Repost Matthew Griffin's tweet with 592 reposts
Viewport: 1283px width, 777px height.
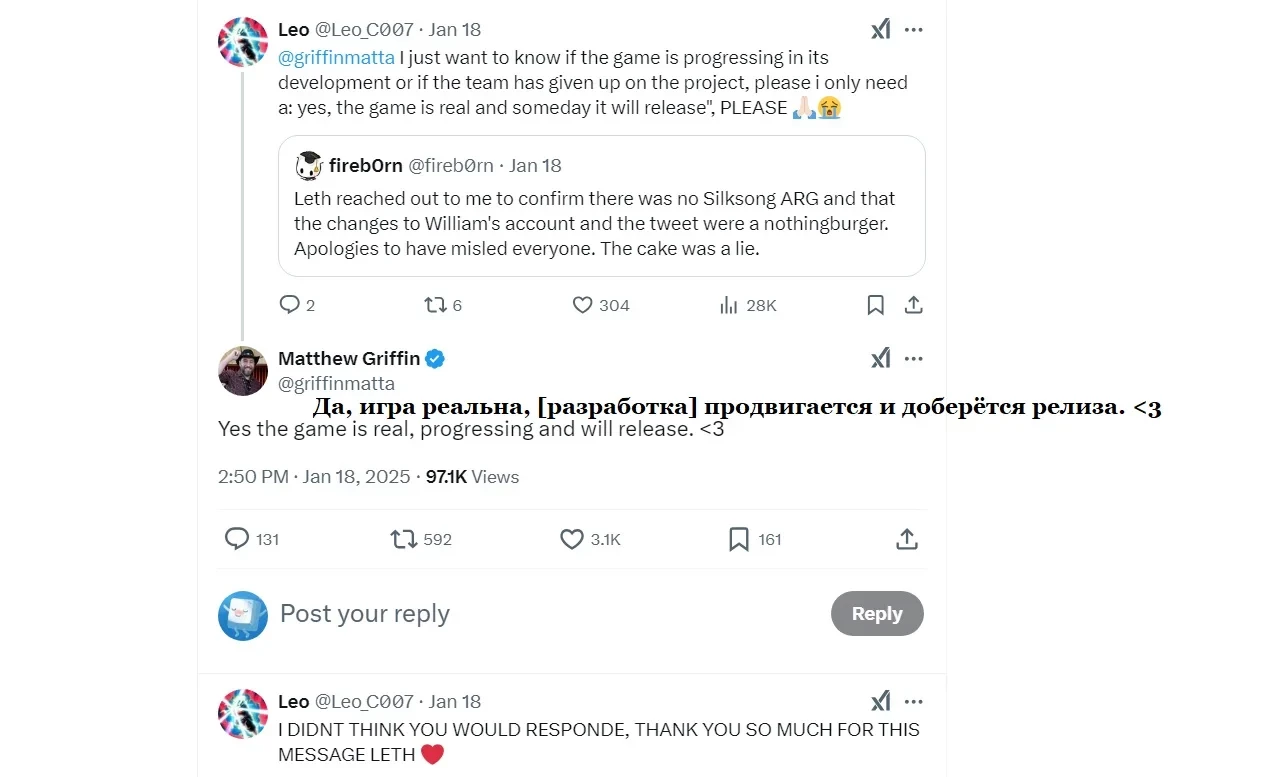(x=403, y=540)
